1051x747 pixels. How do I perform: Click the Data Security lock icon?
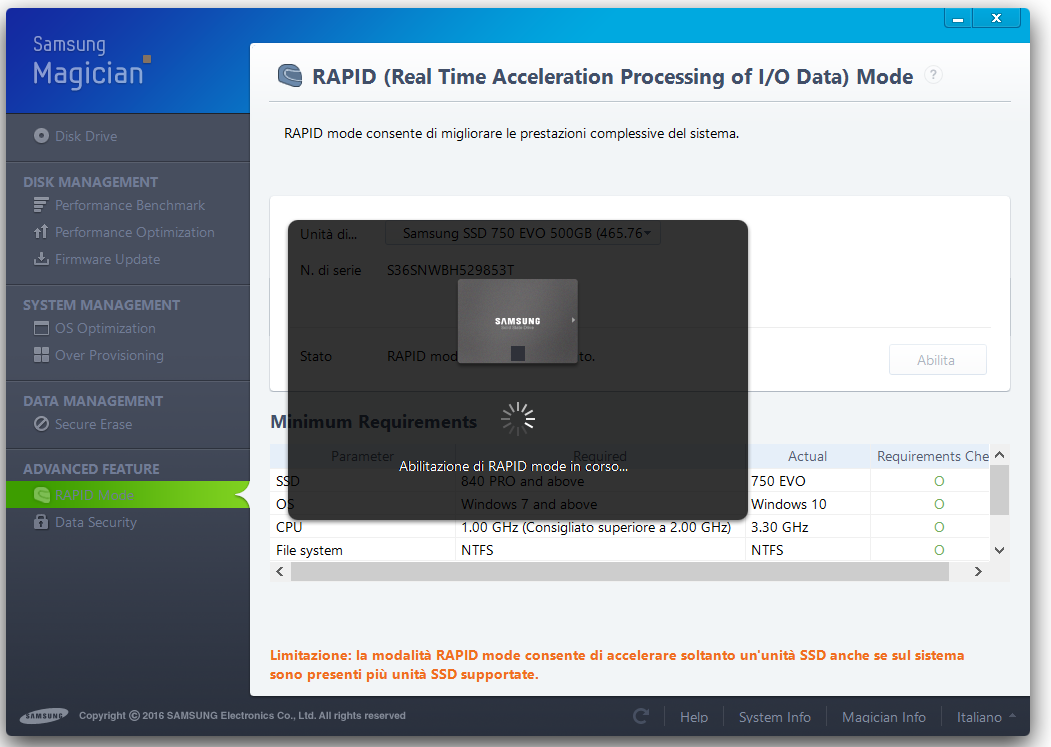[x=42, y=522]
